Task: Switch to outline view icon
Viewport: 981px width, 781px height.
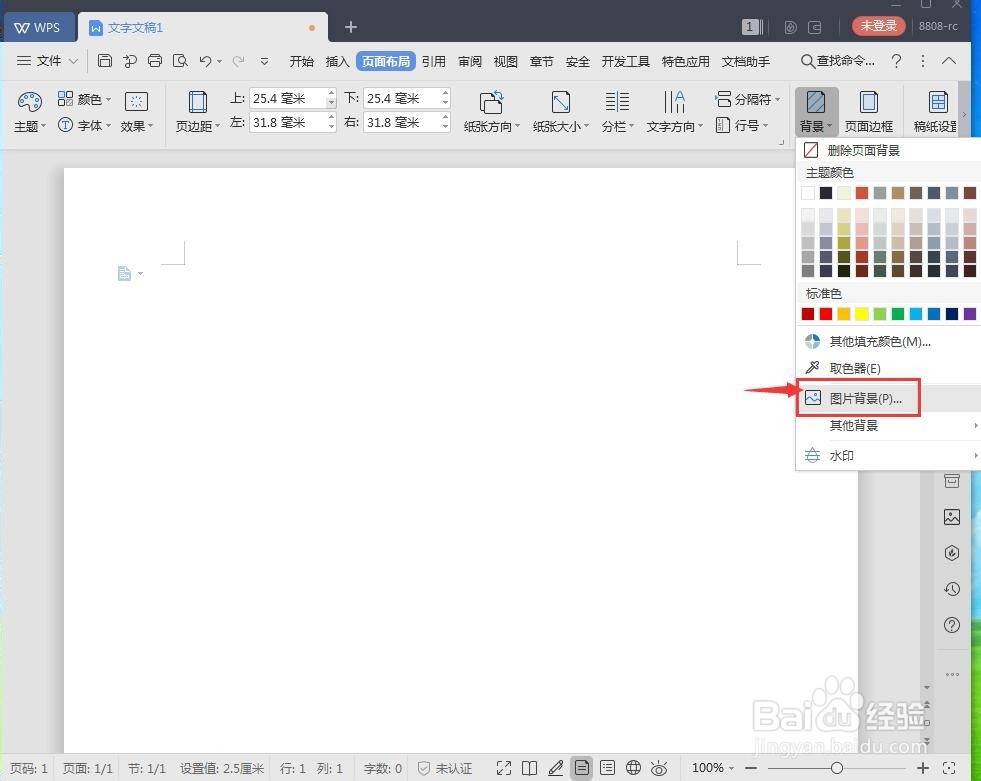Action: (x=607, y=768)
